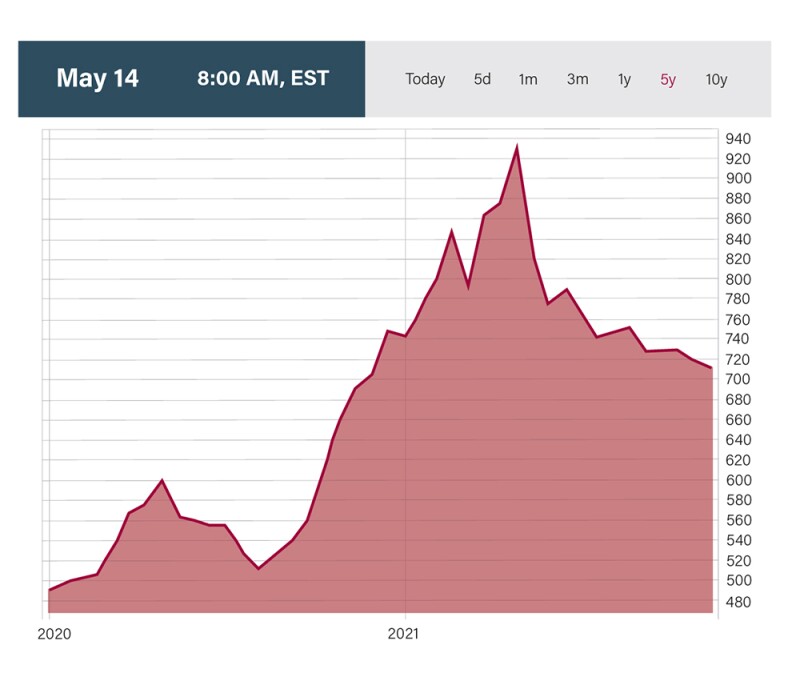The image size is (800, 677).
Task: Click the highlighted 5y range
Action: pos(668,80)
